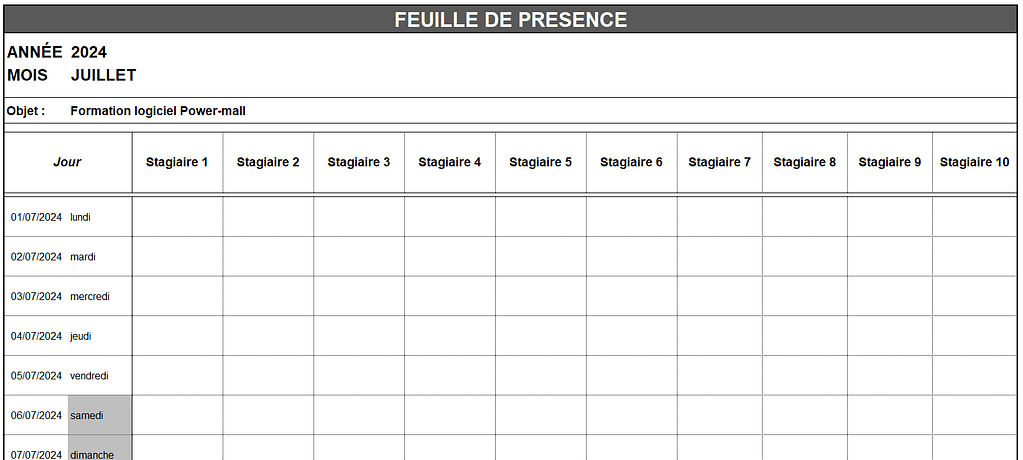Viewport: 1023px width, 460px height.
Task: Click Stagiaire 5 presence cell for mercredi
Action: tap(540, 296)
